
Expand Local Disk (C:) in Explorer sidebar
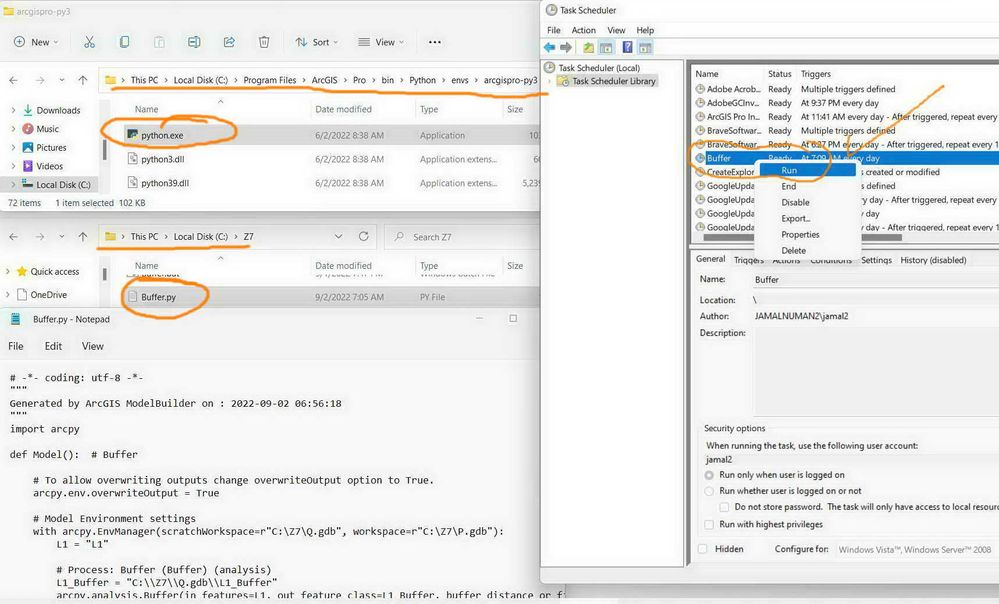point(13,185)
